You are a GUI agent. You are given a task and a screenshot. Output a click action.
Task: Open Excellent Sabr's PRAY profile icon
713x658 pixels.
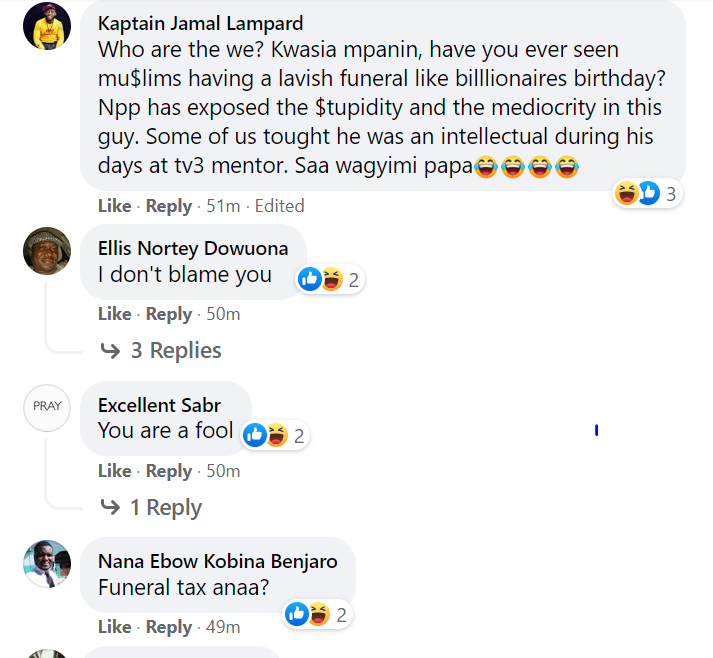pyautogui.click(x=47, y=406)
